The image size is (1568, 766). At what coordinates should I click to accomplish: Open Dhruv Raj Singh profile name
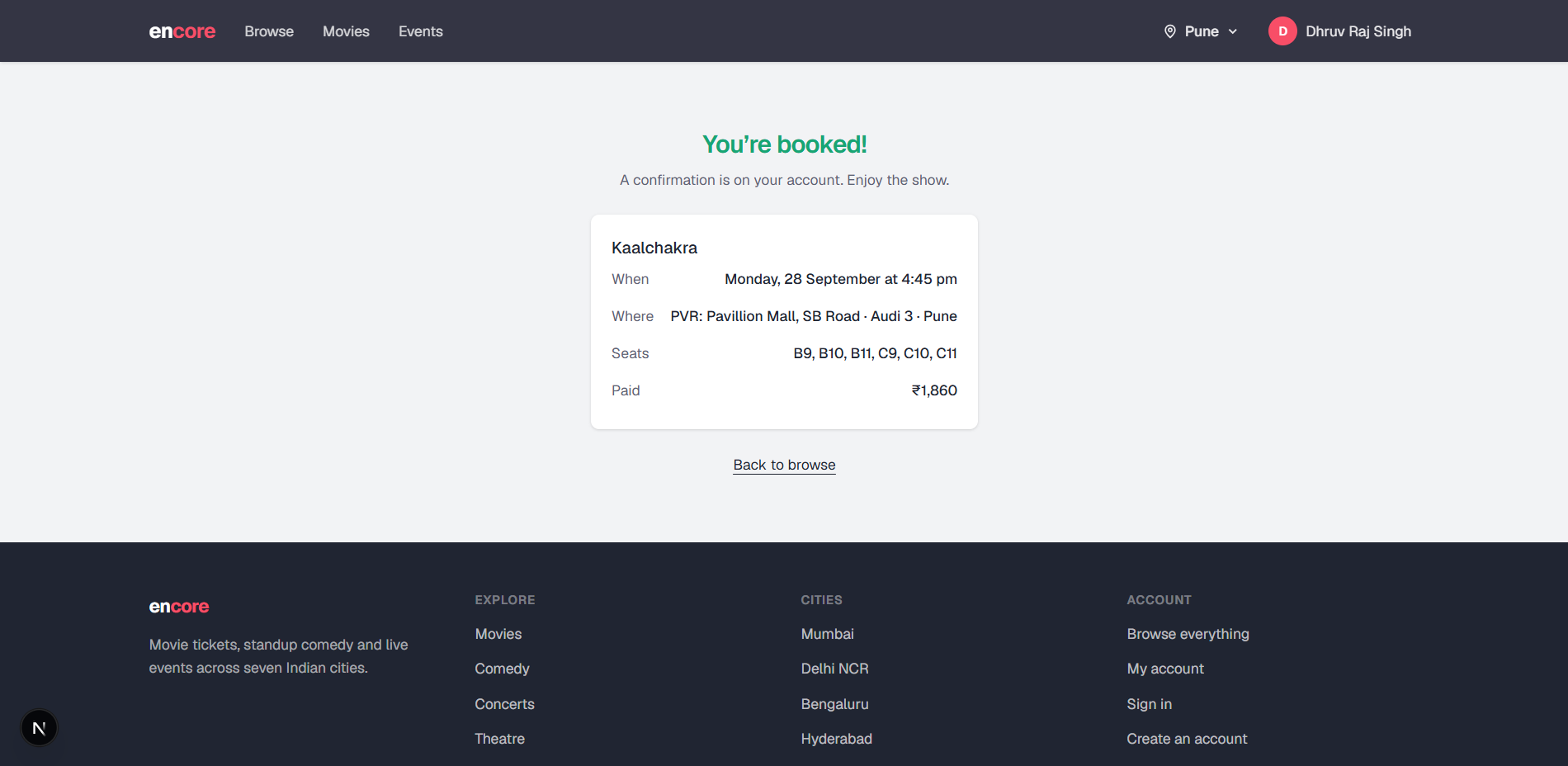[x=1358, y=31]
